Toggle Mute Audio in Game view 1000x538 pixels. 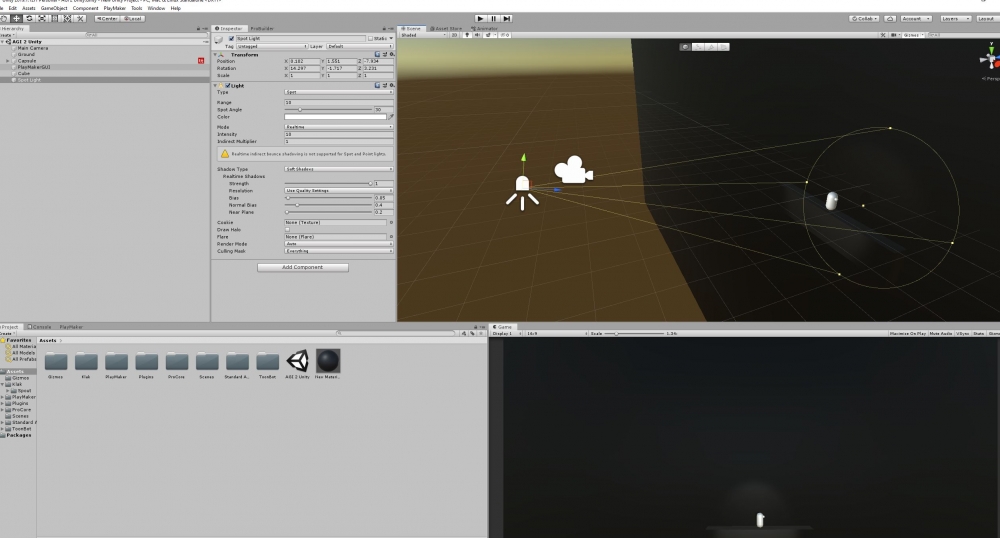(941, 333)
